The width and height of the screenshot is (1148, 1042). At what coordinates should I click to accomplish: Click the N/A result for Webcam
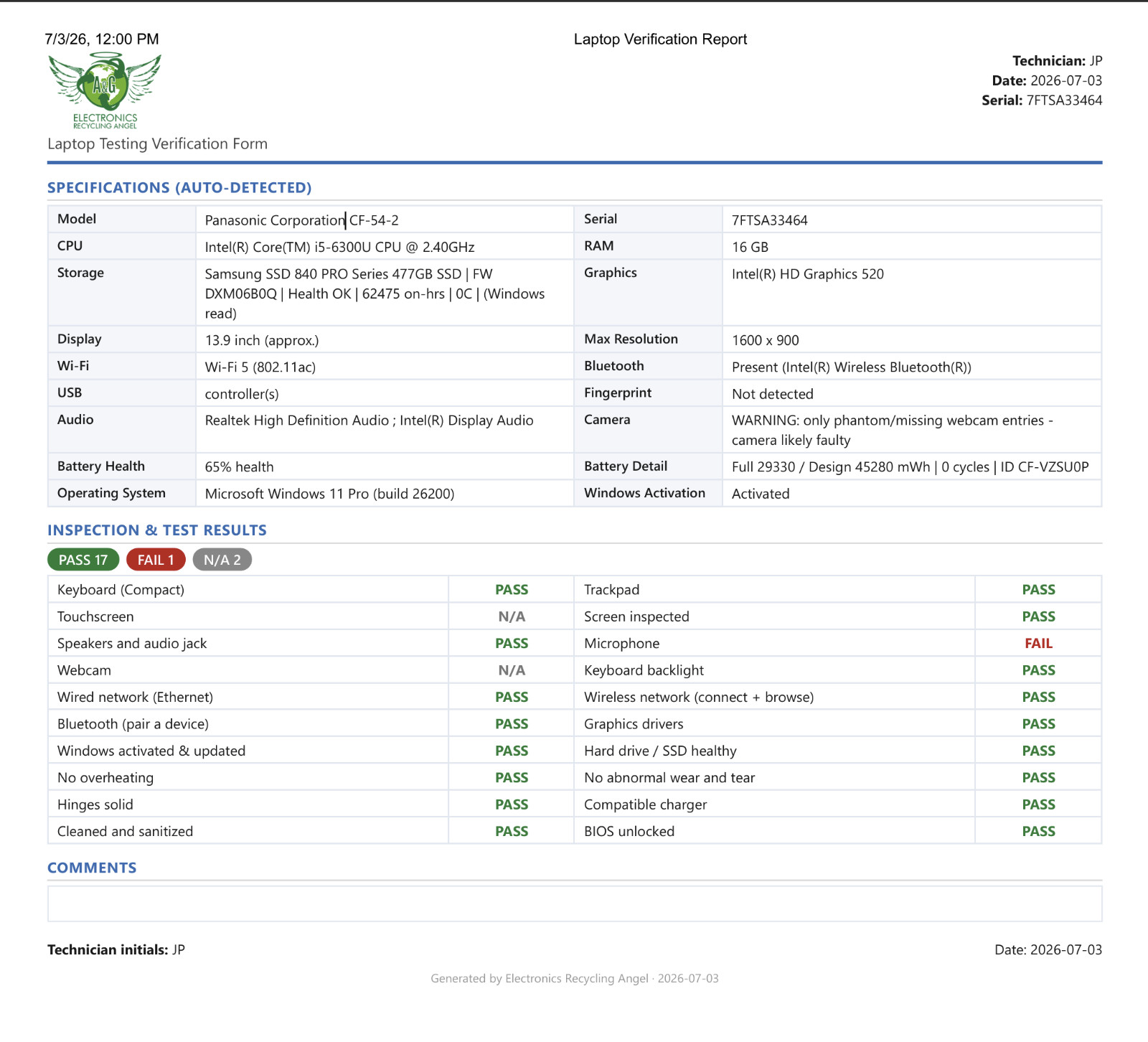coord(512,670)
